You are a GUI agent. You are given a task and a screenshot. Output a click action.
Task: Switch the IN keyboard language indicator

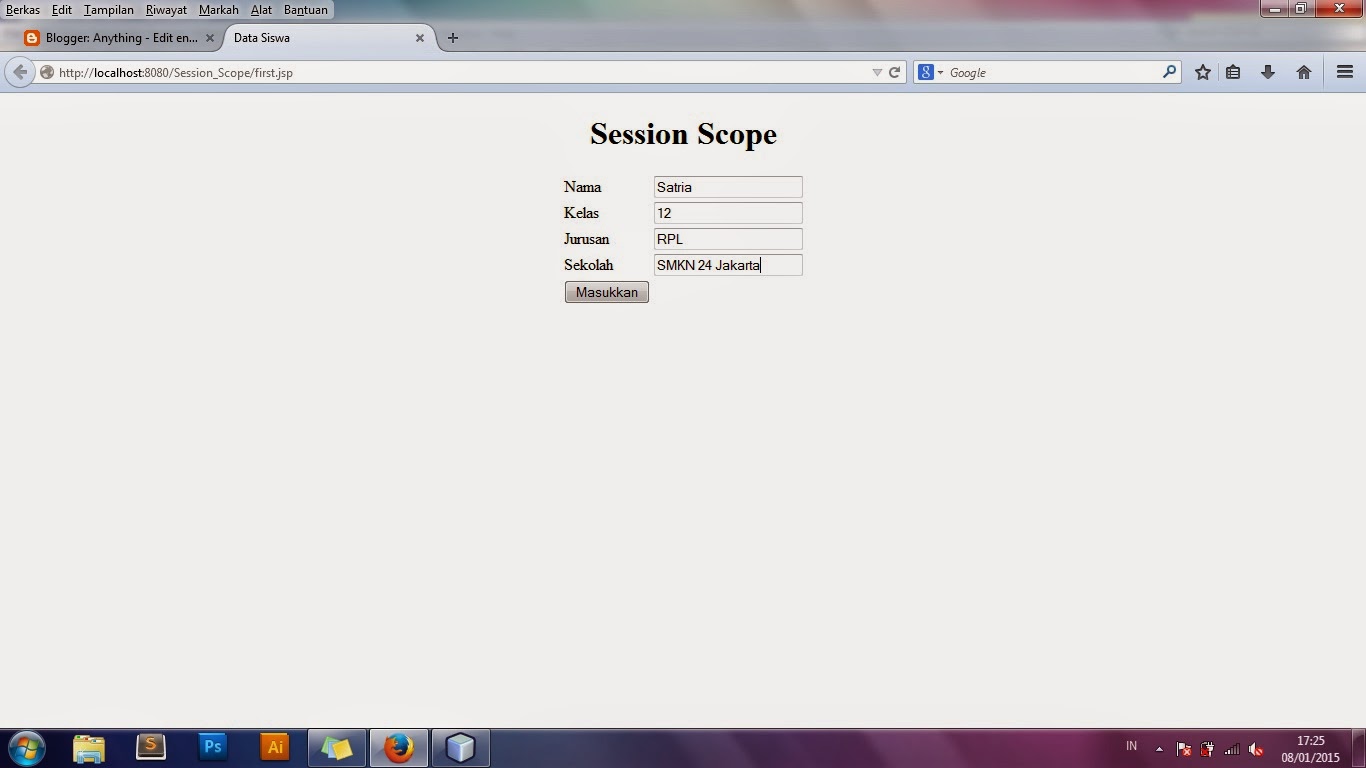[x=1131, y=746]
